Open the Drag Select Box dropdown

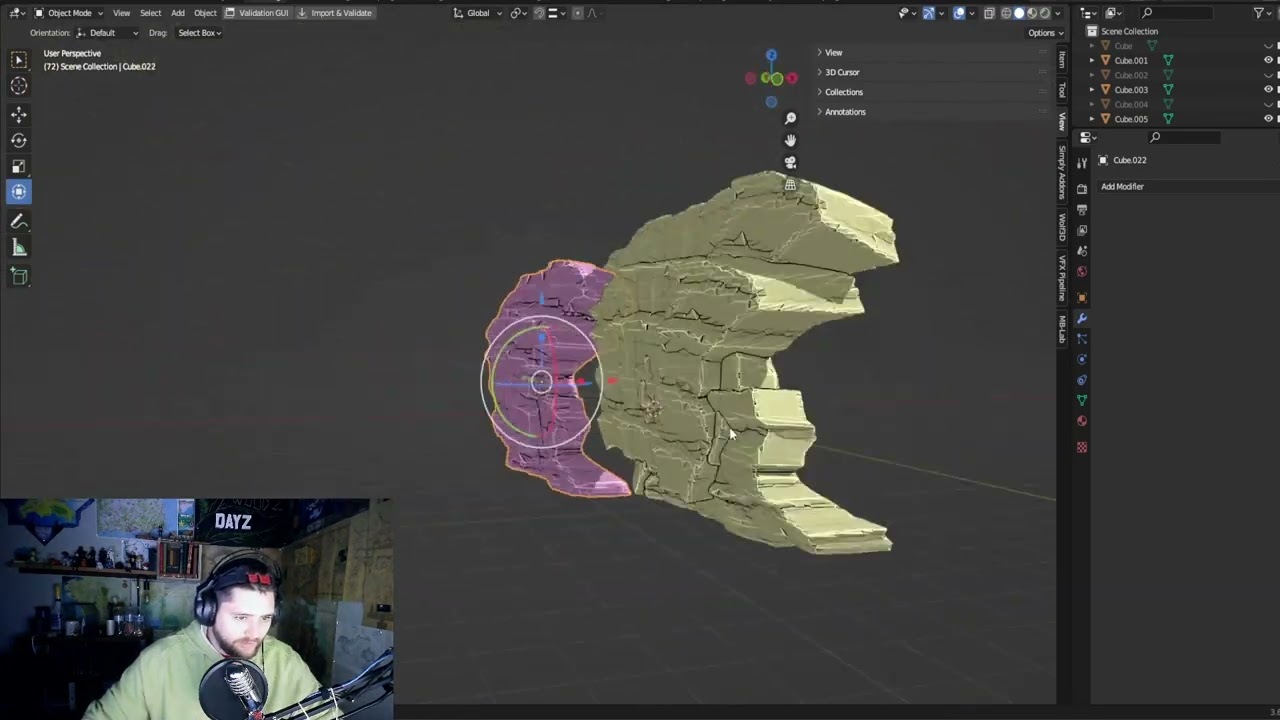[199, 33]
